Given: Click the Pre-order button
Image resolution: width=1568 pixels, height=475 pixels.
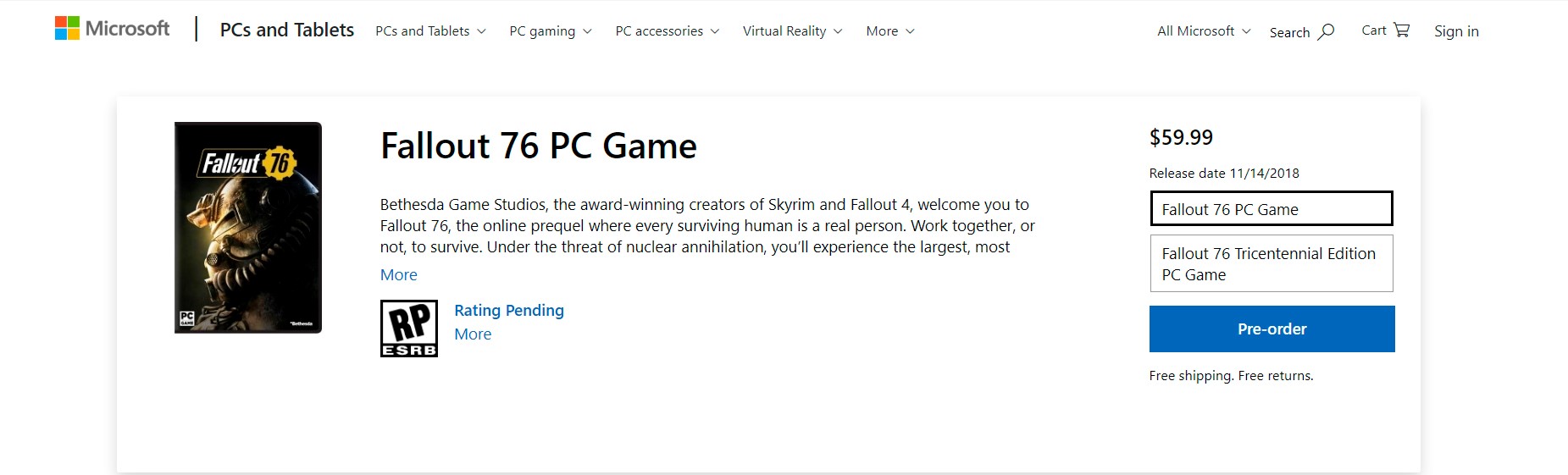Looking at the screenshot, I should (x=1272, y=329).
